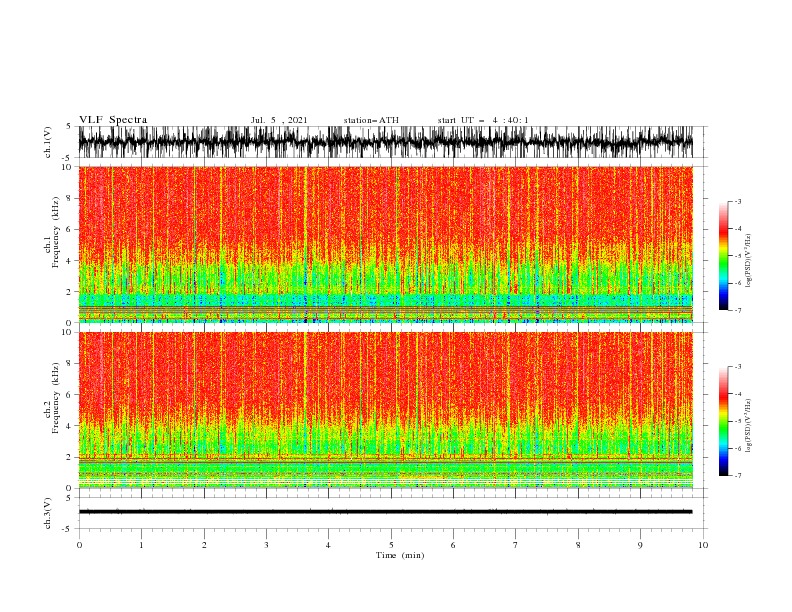The width and height of the screenshot is (792, 612).
Task: Click ch.1 frequency axis tick "10"
Action: (68, 167)
